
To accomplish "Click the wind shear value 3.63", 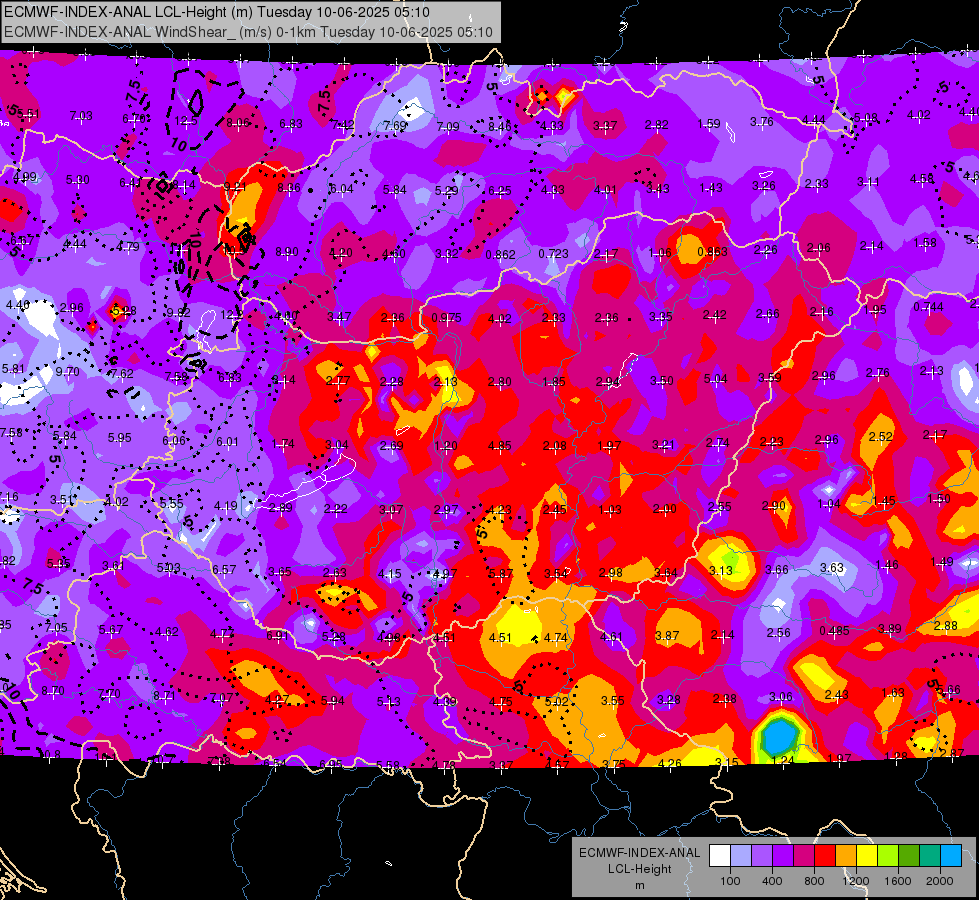I will point(832,568).
